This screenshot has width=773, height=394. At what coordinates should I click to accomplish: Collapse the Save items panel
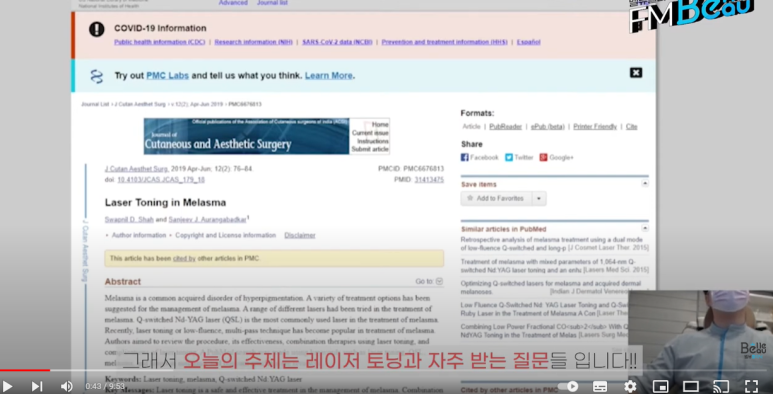[645, 183]
